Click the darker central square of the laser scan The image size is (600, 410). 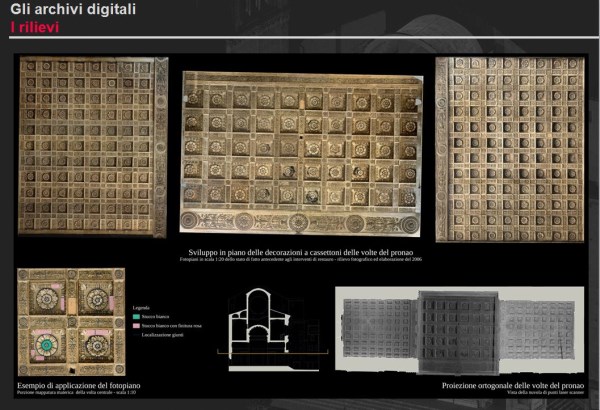tap(457, 331)
